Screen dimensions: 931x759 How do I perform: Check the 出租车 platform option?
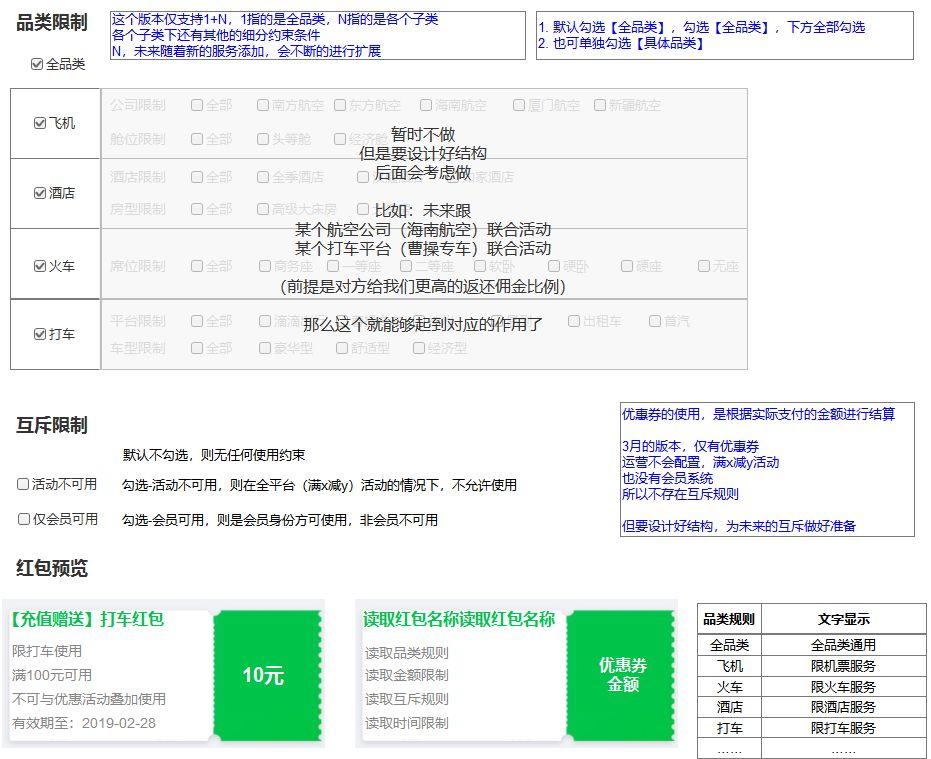(573, 321)
